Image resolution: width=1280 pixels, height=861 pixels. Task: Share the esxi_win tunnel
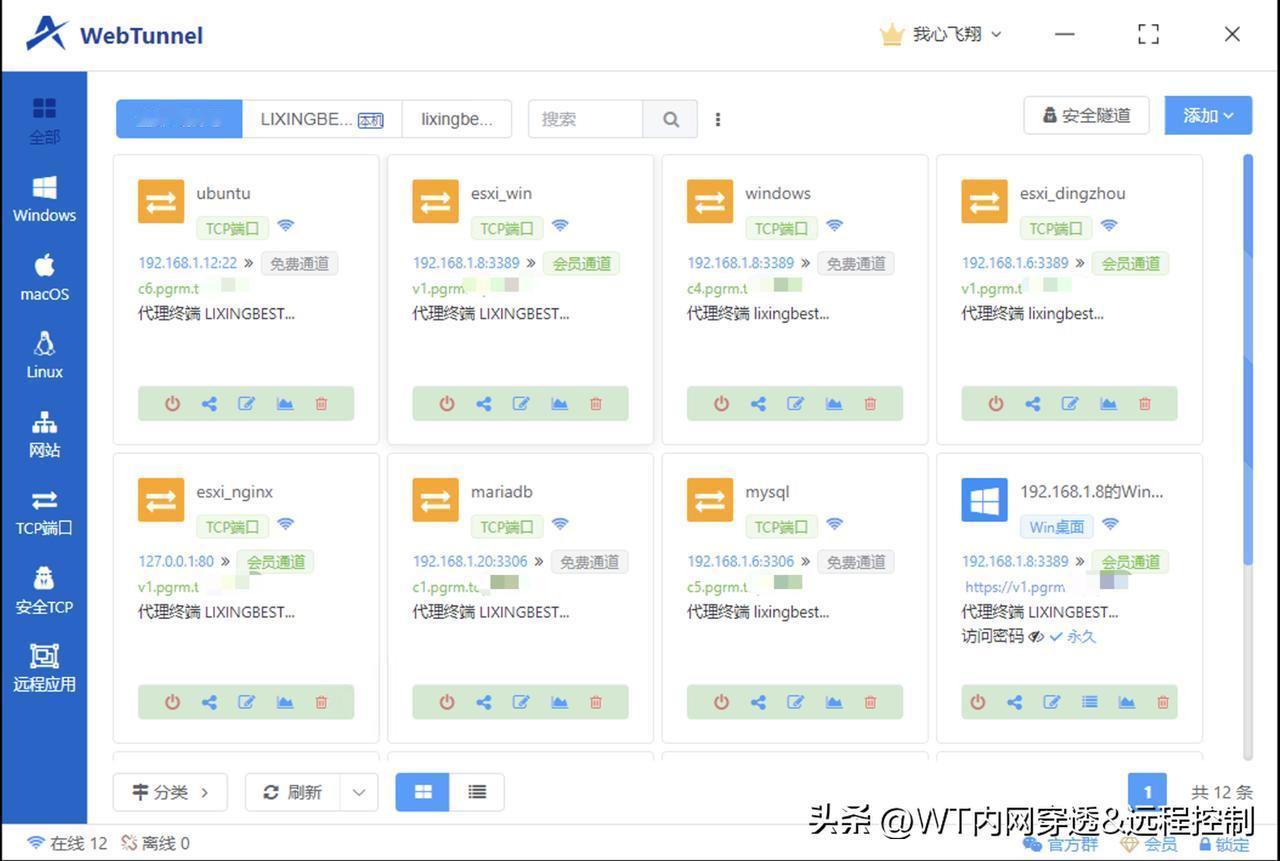(x=483, y=403)
